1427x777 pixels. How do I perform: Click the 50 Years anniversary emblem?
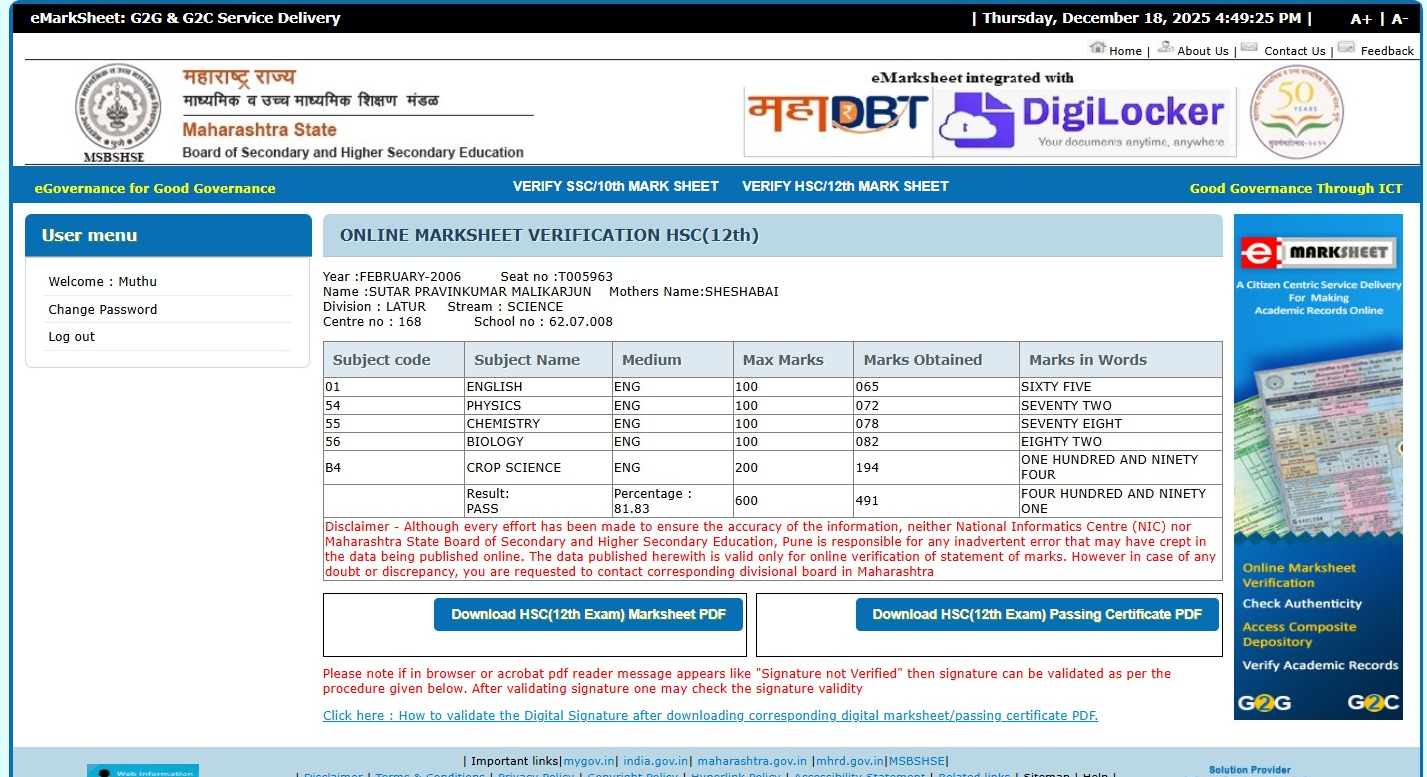click(x=1296, y=112)
